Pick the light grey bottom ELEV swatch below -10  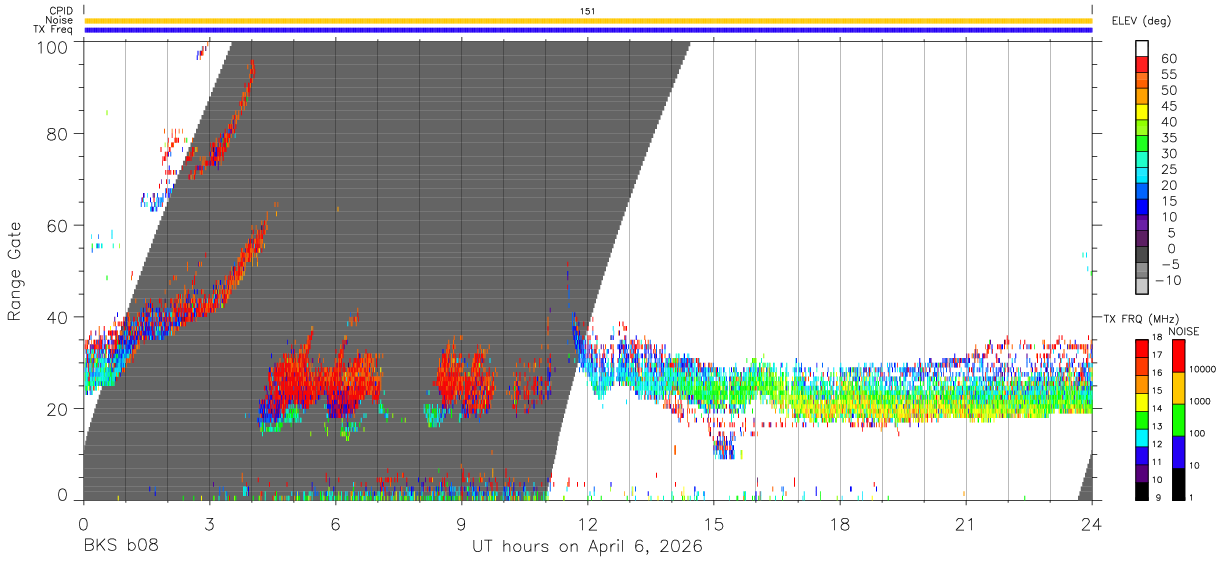pos(1142,286)
